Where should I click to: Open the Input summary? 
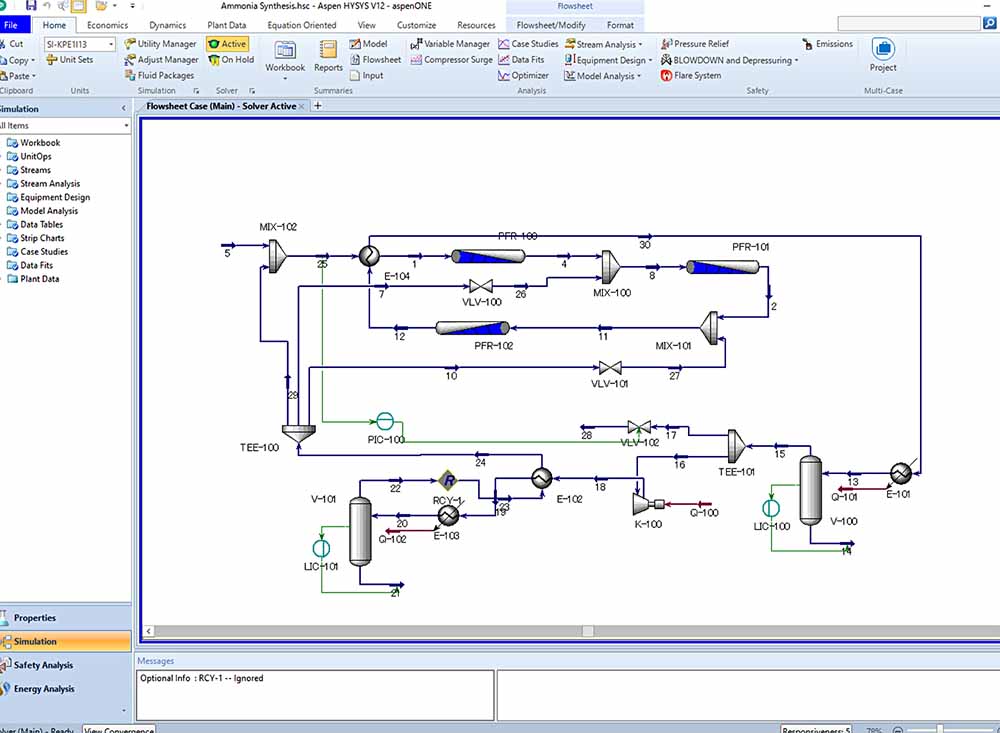tap(367, 75)
